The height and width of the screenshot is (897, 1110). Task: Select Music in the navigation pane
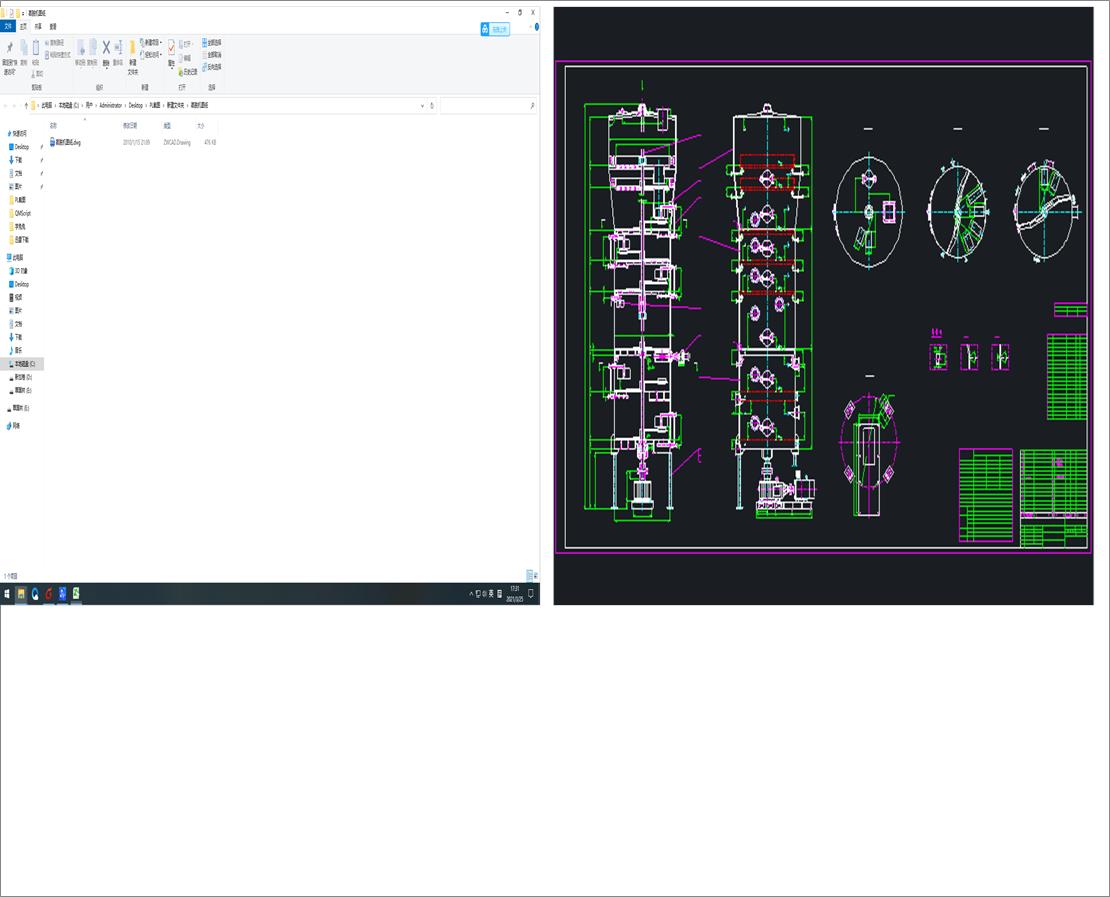click(16, 350)
